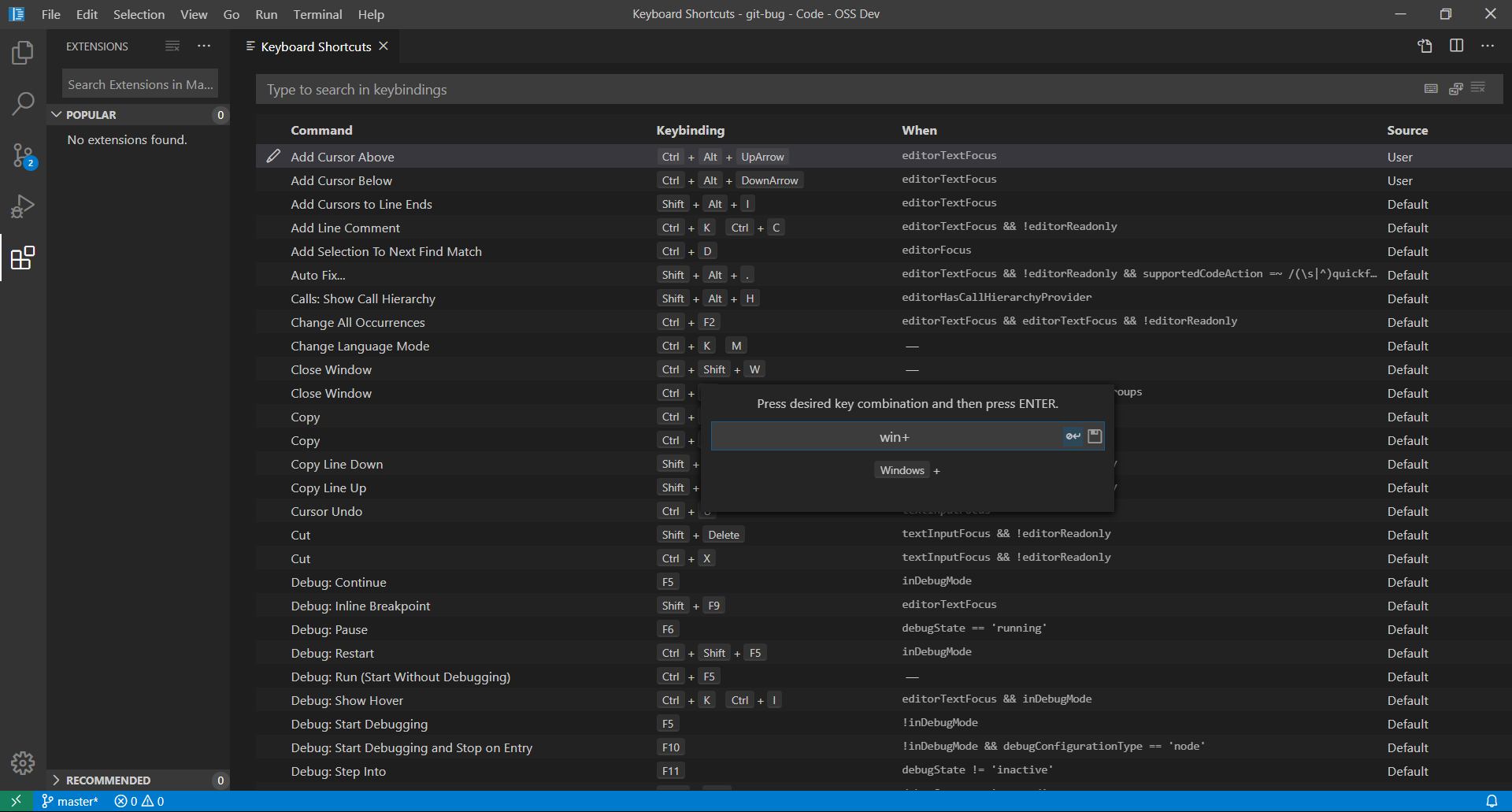
Task: Click the Search Extensions in Marketplace field
Action: [140, 84]
